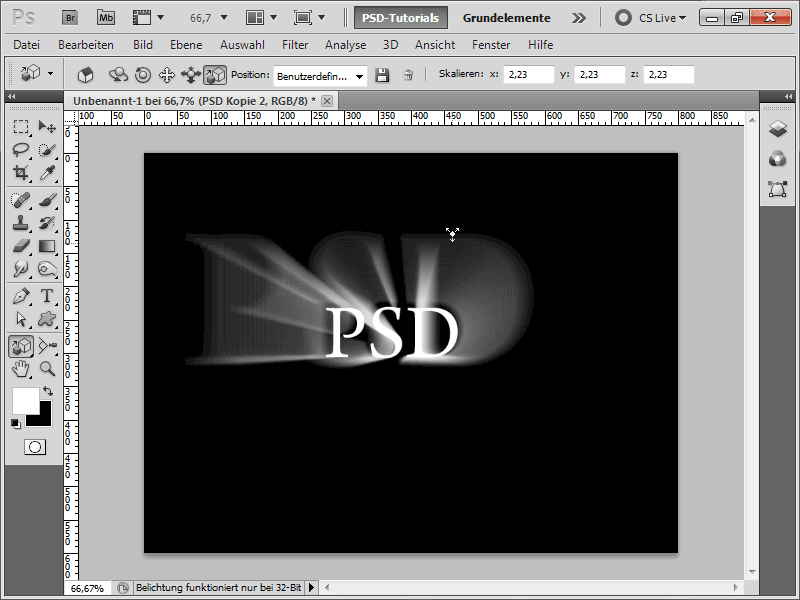Swap foreground and background colors
Image resolution: width=800 pixels, height=600 pixels.
pyautogui.click(x=48, y=391)
